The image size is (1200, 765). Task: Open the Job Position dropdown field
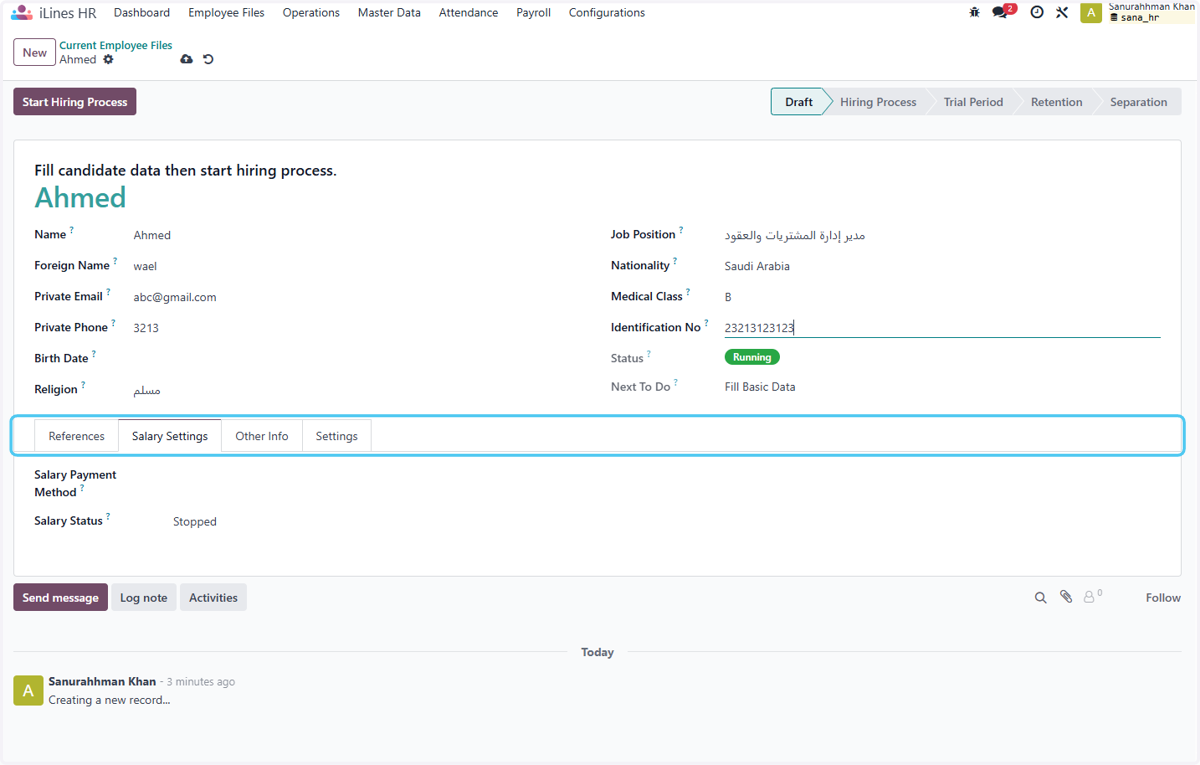pos(942,235)
